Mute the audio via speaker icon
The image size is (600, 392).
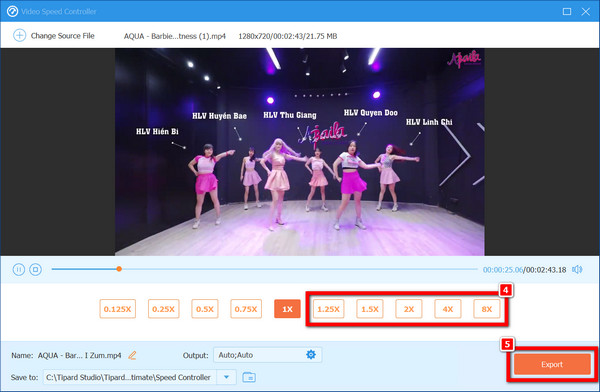pyautogui.click(x=577, y=270)
